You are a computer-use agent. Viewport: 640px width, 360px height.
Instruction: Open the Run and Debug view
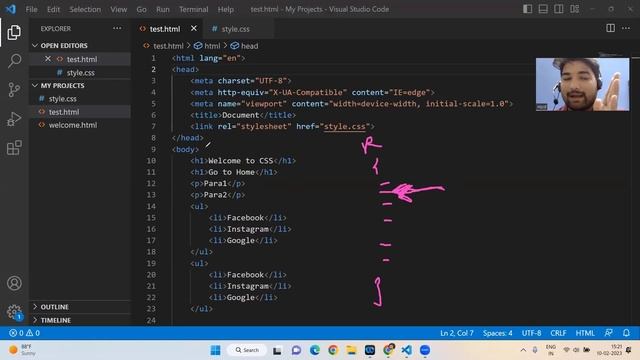pos(14,119)
